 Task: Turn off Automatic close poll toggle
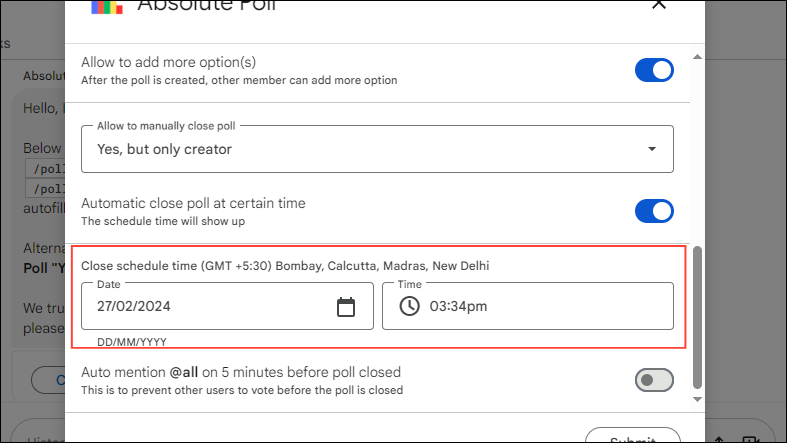pos(654,211)
